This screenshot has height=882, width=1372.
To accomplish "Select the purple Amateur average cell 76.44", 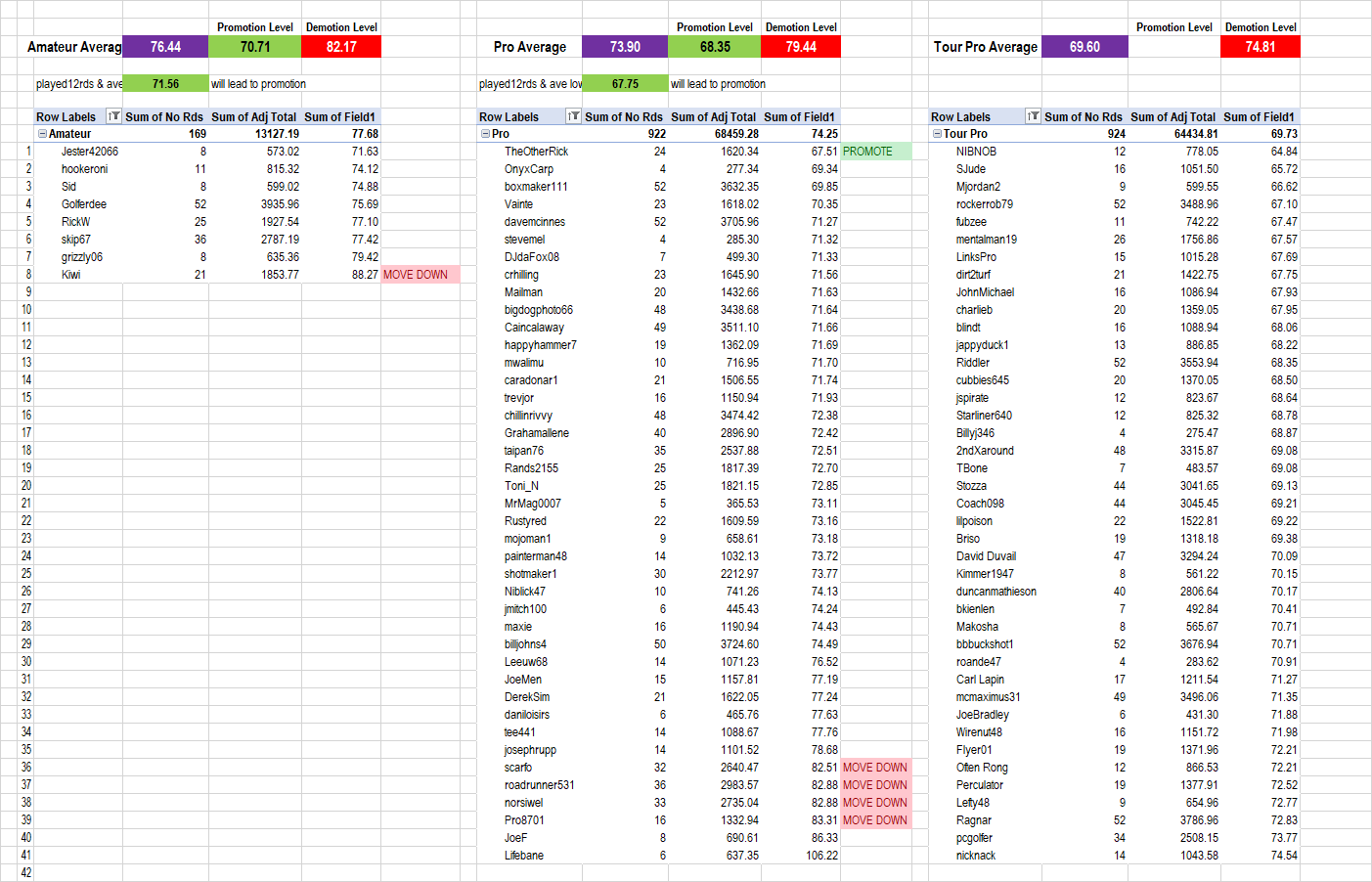I will pos(165,47).
